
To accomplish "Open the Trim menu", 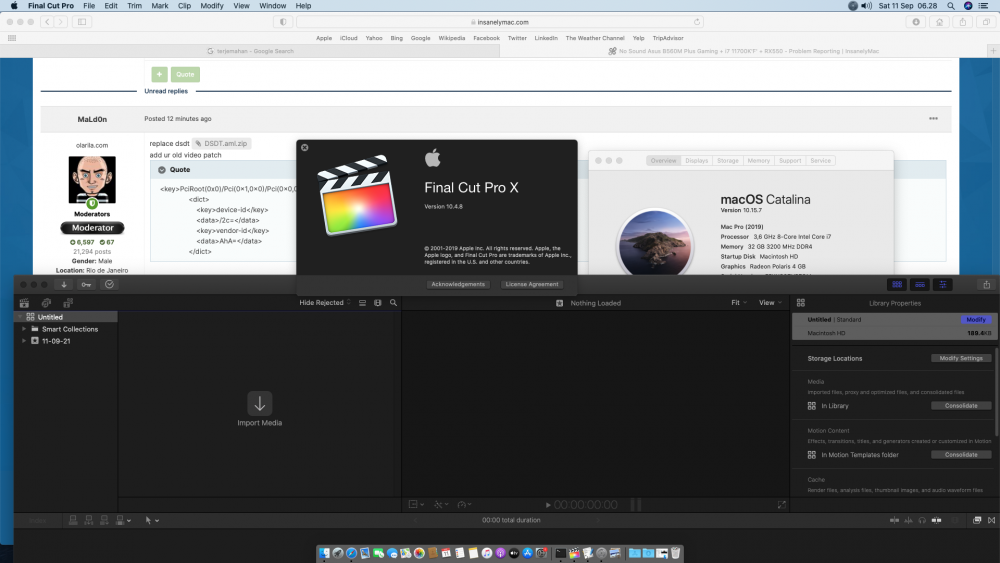I will (134, 6).
